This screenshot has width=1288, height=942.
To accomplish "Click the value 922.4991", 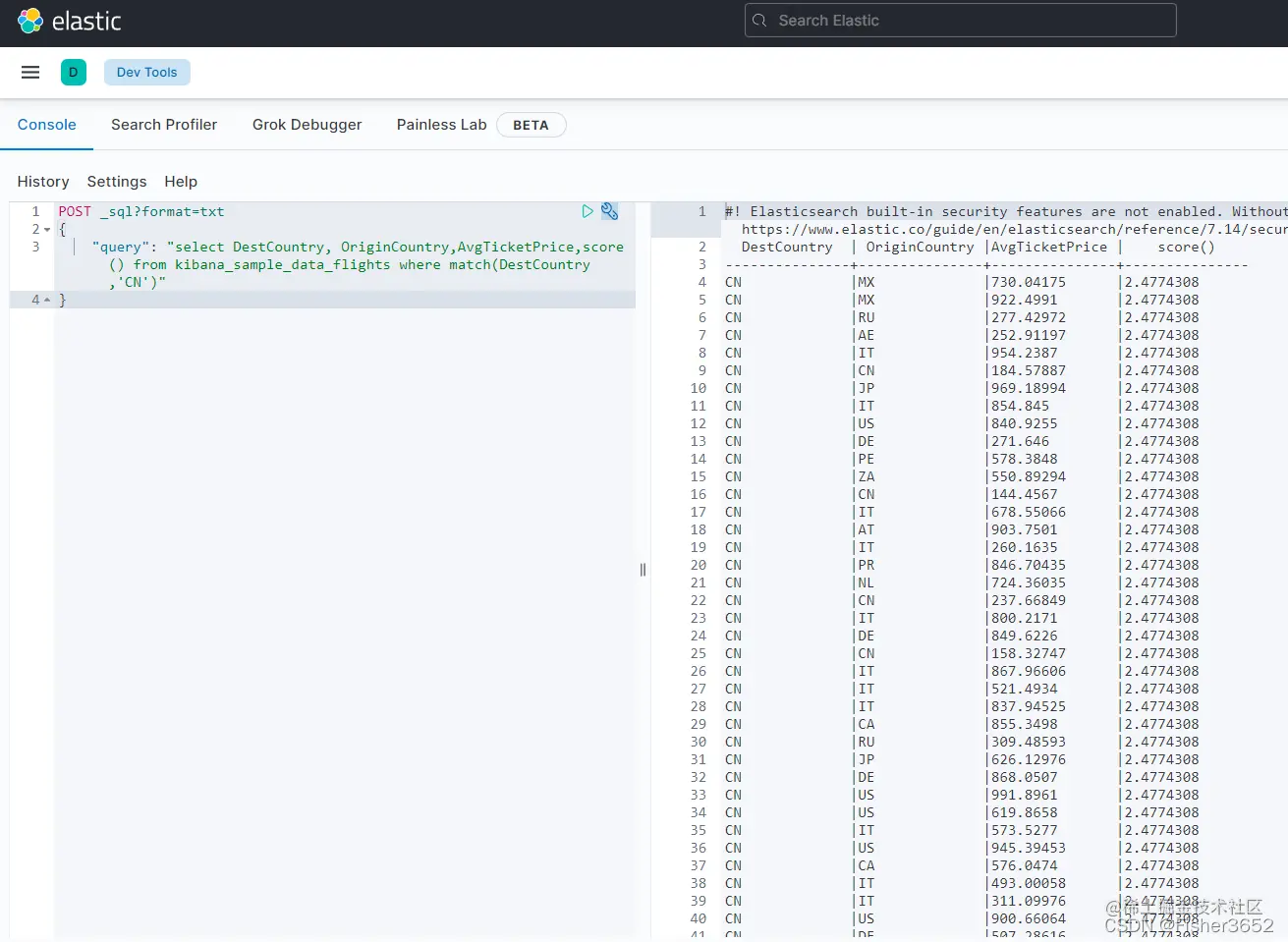I will [1025, 300].
